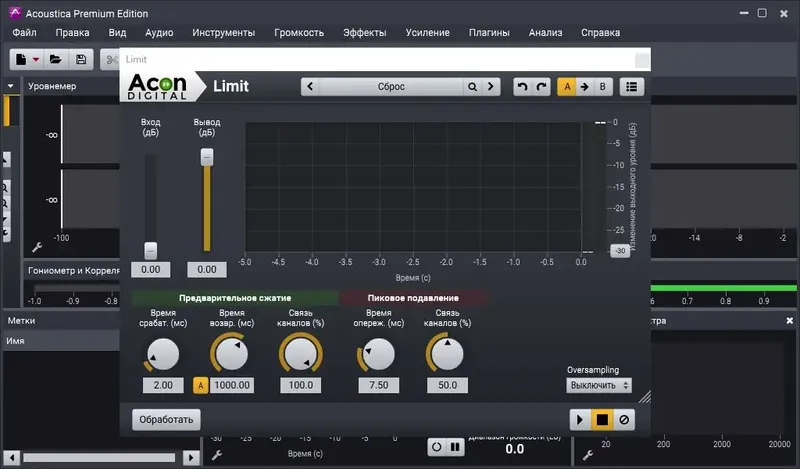Click the stop preview button in Limit

pos(602,419)
